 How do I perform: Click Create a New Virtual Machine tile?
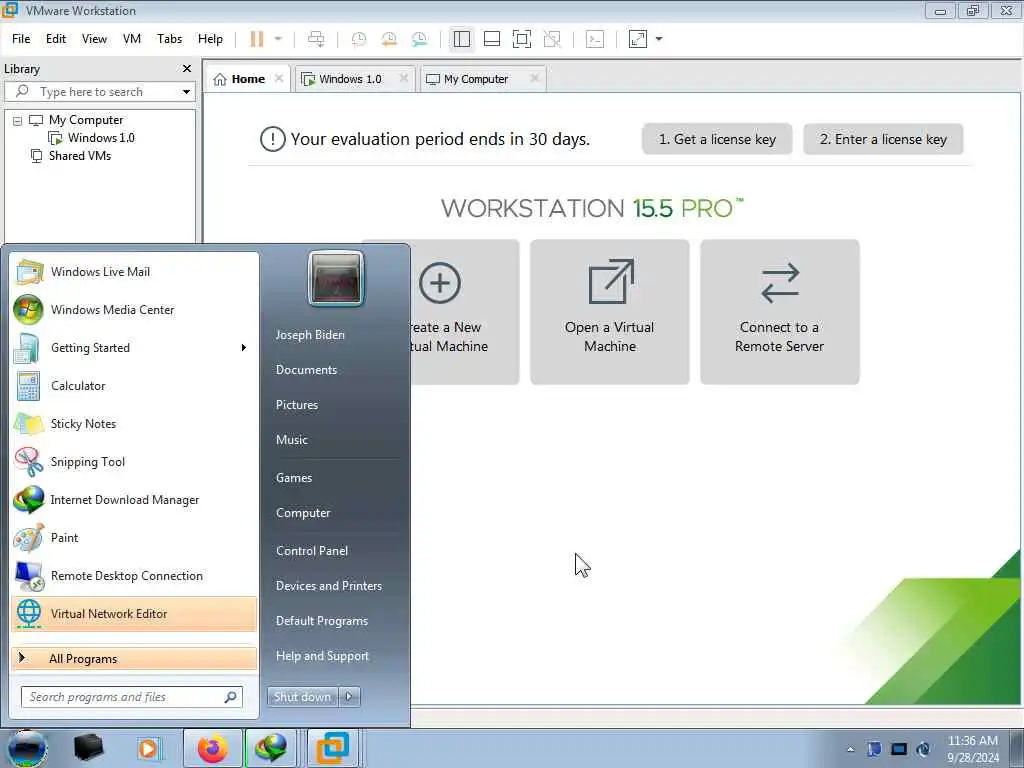[464, 312]
